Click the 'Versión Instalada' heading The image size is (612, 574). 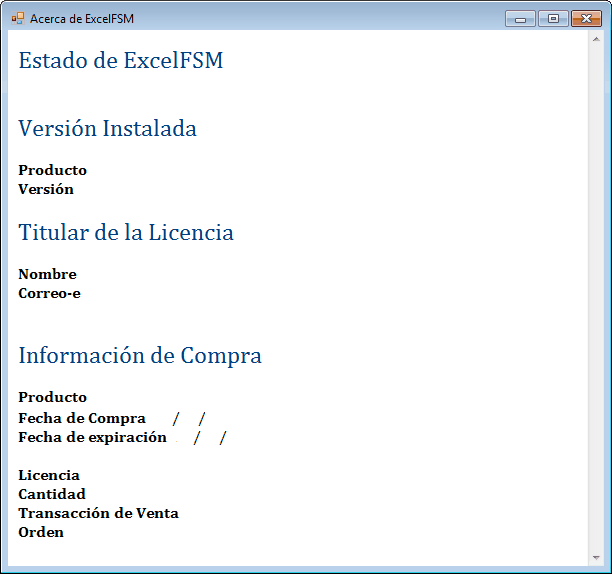point(107,128)
